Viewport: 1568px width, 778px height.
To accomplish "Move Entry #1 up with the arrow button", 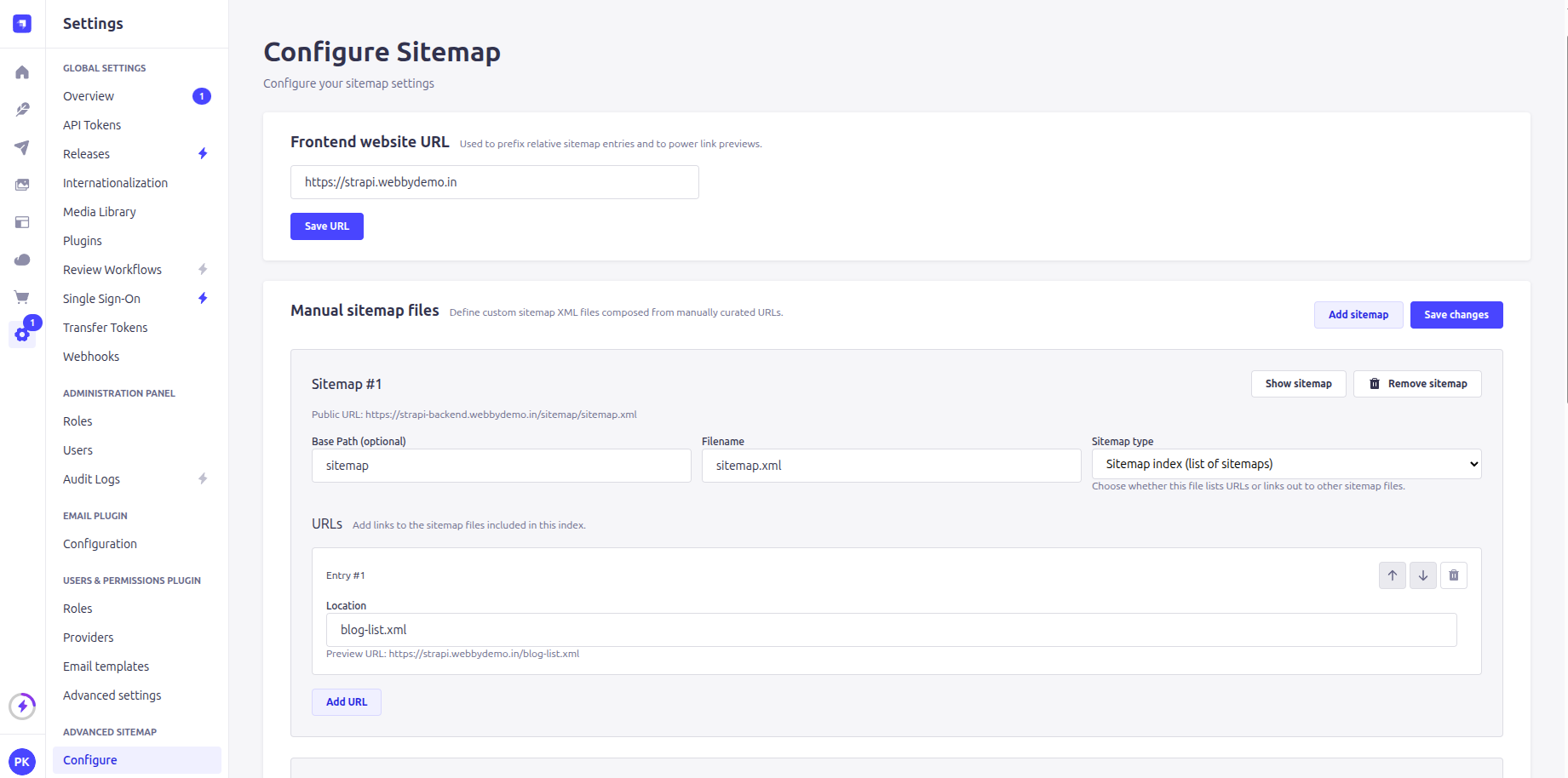I will pyautogui.click(x=1393, y=575).
